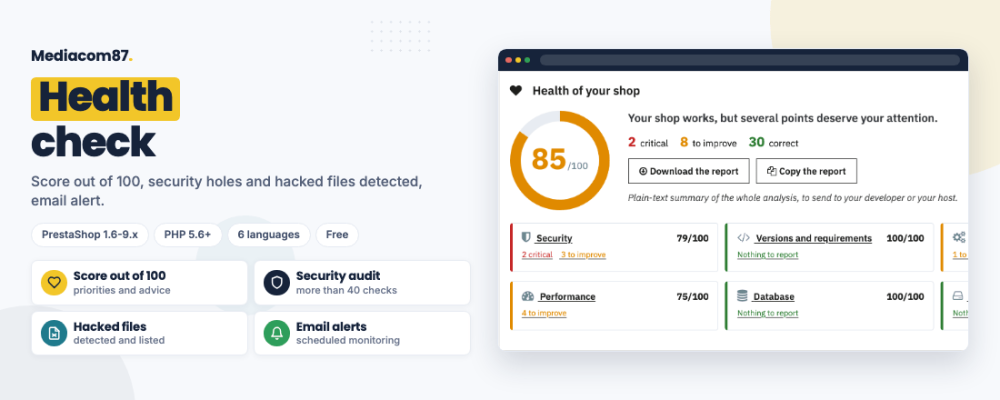
Task: Follow the '4 to improve' link under Performance
Action: click(544, 313)
